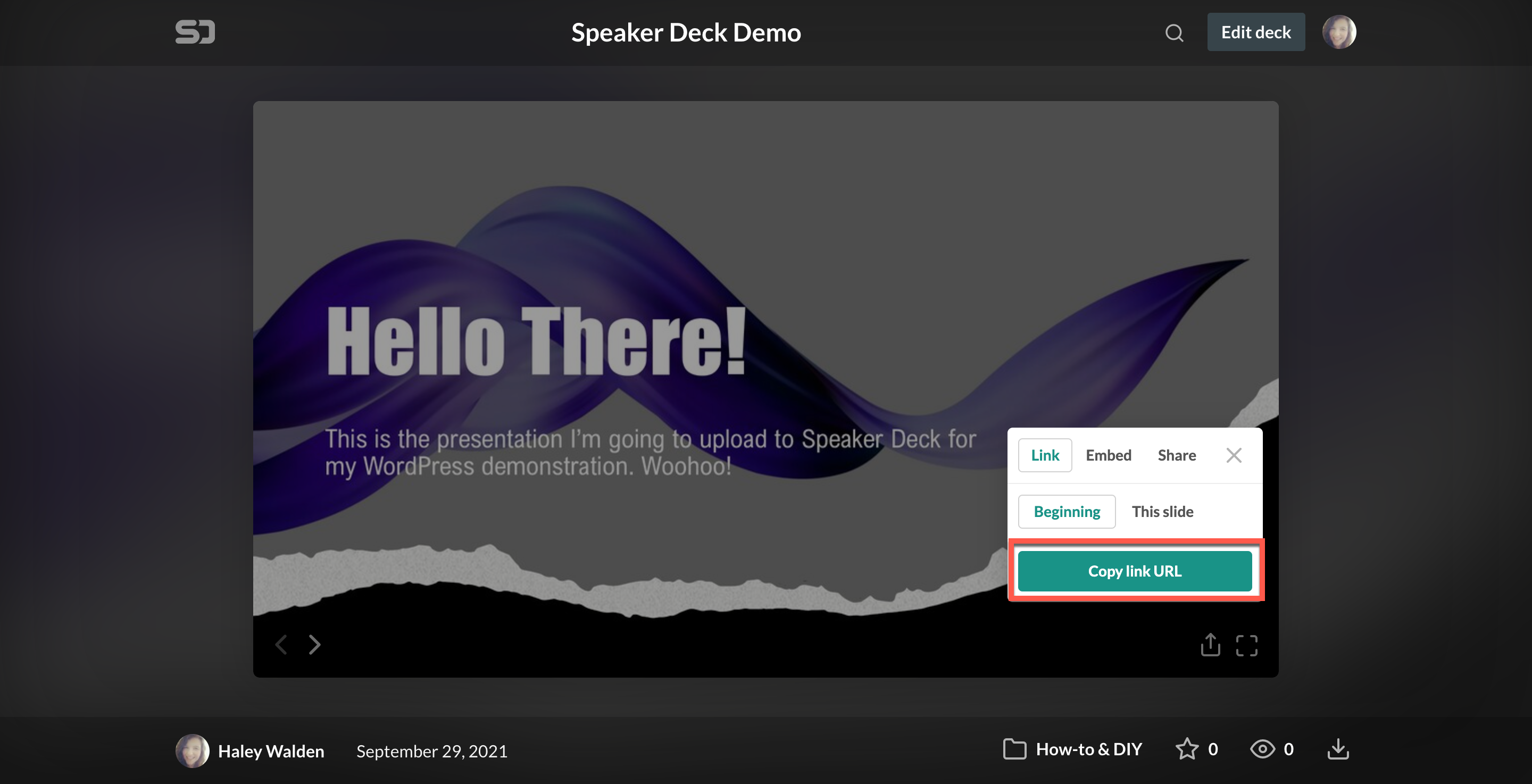Go to the previous slide arrow
The height and width of the screenshot is (784, 1532).
pos(281,644)
